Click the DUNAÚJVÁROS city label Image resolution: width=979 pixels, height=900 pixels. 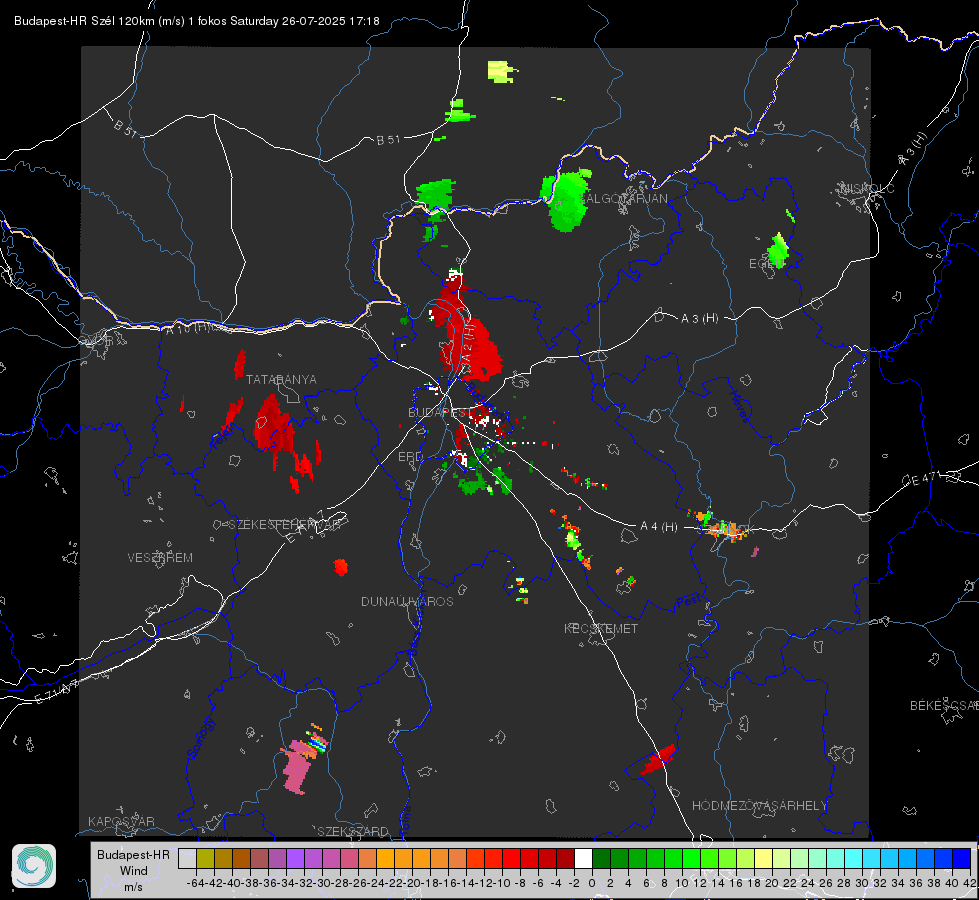[407, 601]
